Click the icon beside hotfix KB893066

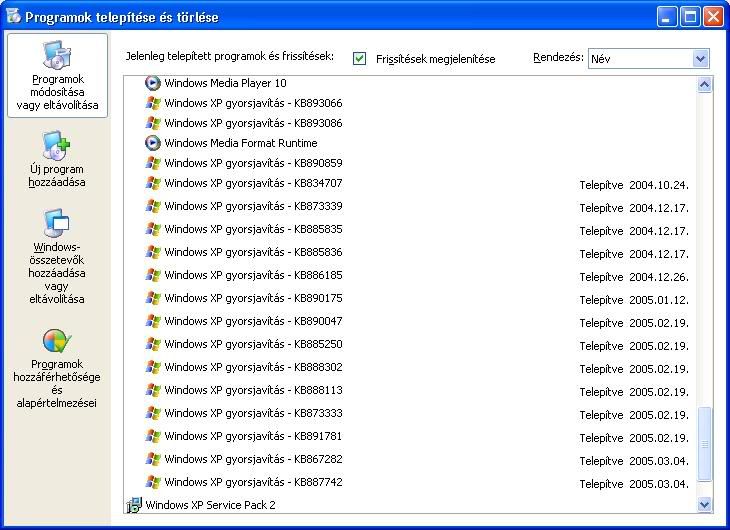click(153, 103)
